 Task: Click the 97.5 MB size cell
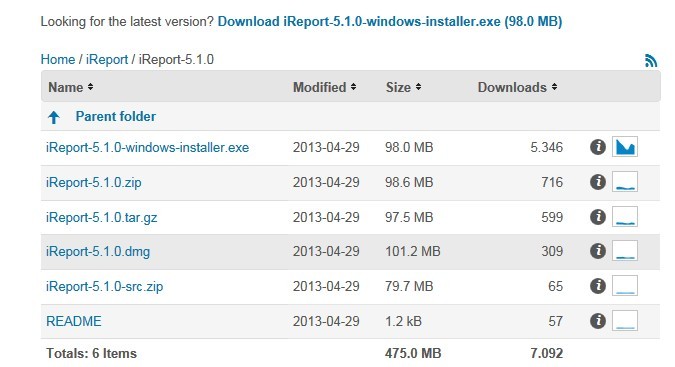(409, 217)
